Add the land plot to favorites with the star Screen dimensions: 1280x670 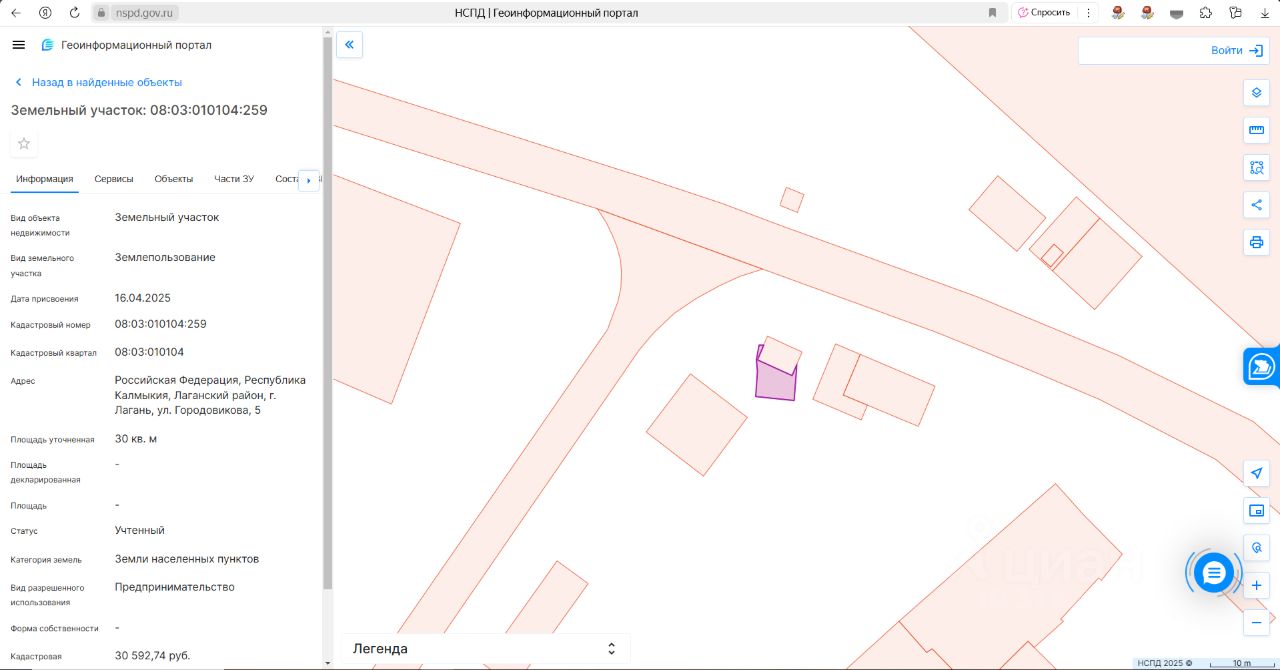[x=24, y=143]
